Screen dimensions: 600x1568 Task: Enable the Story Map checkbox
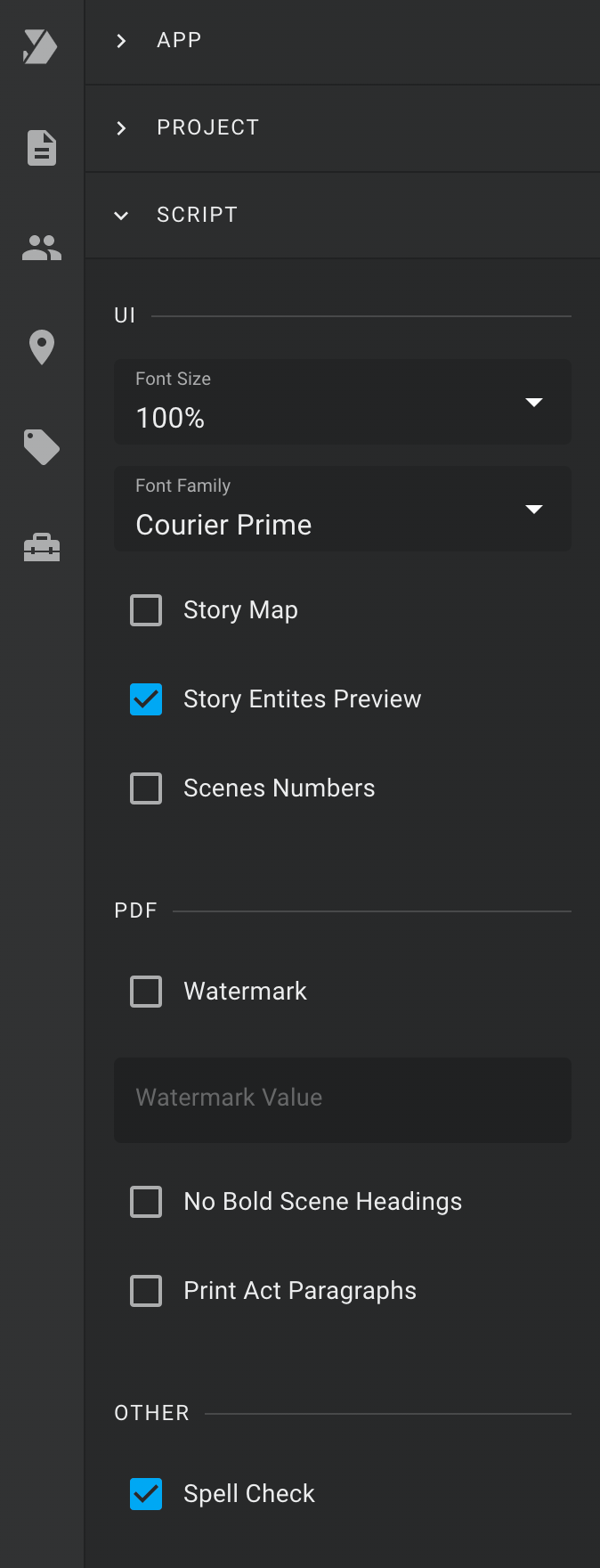pyautogui.click(x=146, y=610)
